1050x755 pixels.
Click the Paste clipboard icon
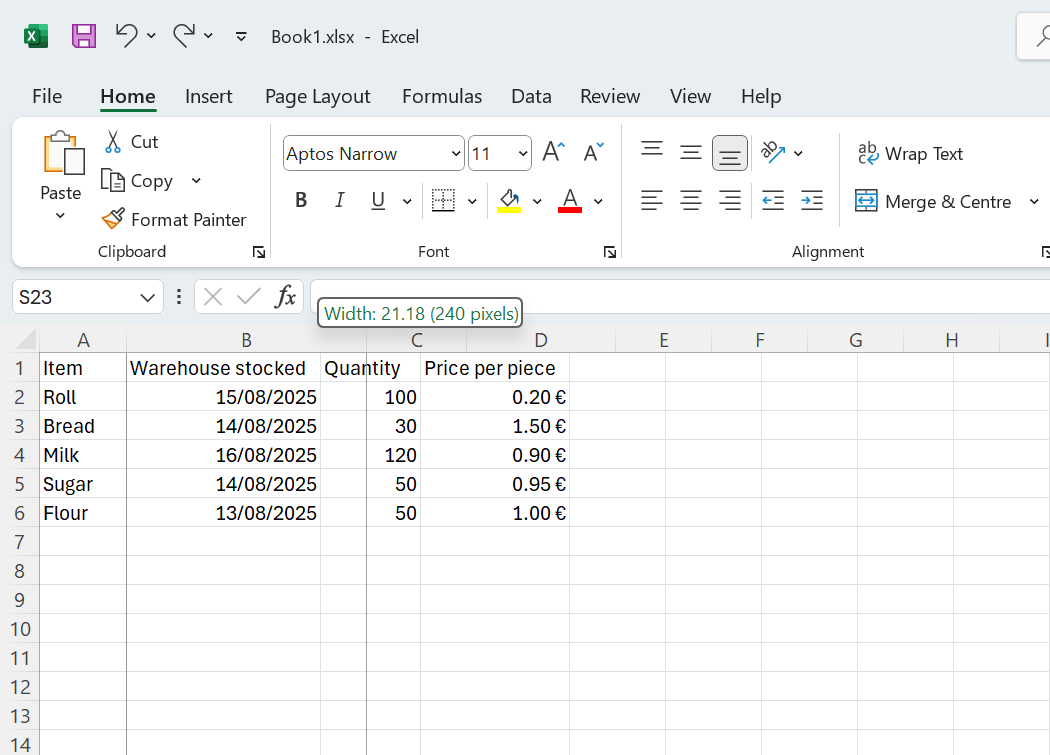pos(63,153)
